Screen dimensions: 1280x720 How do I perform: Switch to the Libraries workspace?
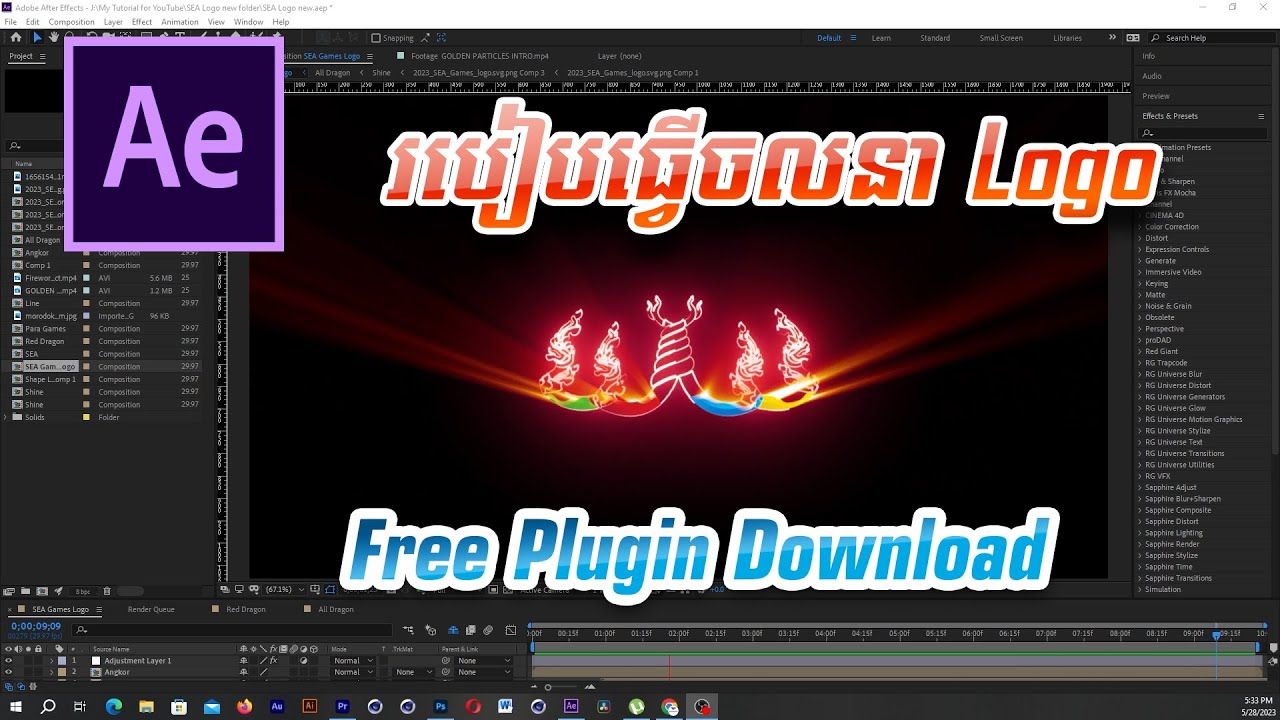pyautogui.click(x=1067, y=38)
